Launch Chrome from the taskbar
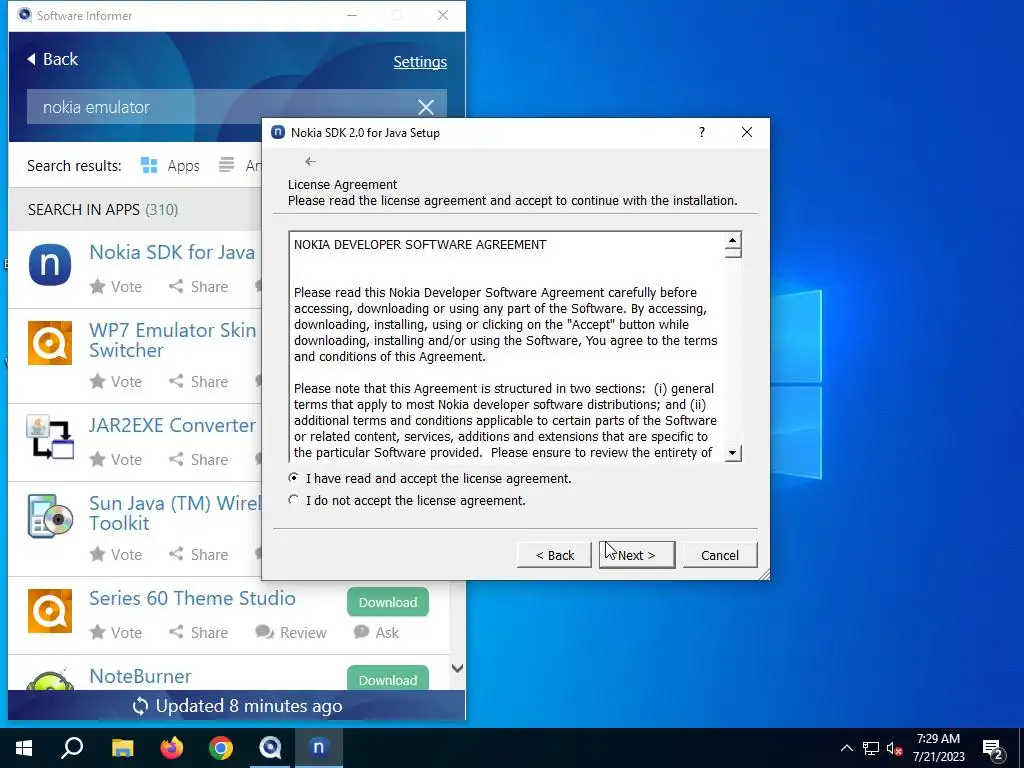Viewport: 1024px width, 768px height. pyautogui.click(x=221, y=748)
